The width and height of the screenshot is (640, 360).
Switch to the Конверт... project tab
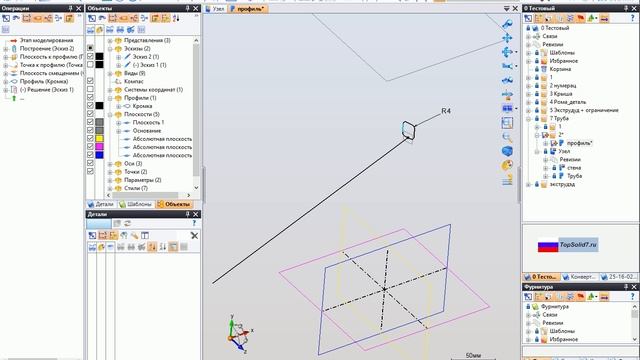point(579,277)
